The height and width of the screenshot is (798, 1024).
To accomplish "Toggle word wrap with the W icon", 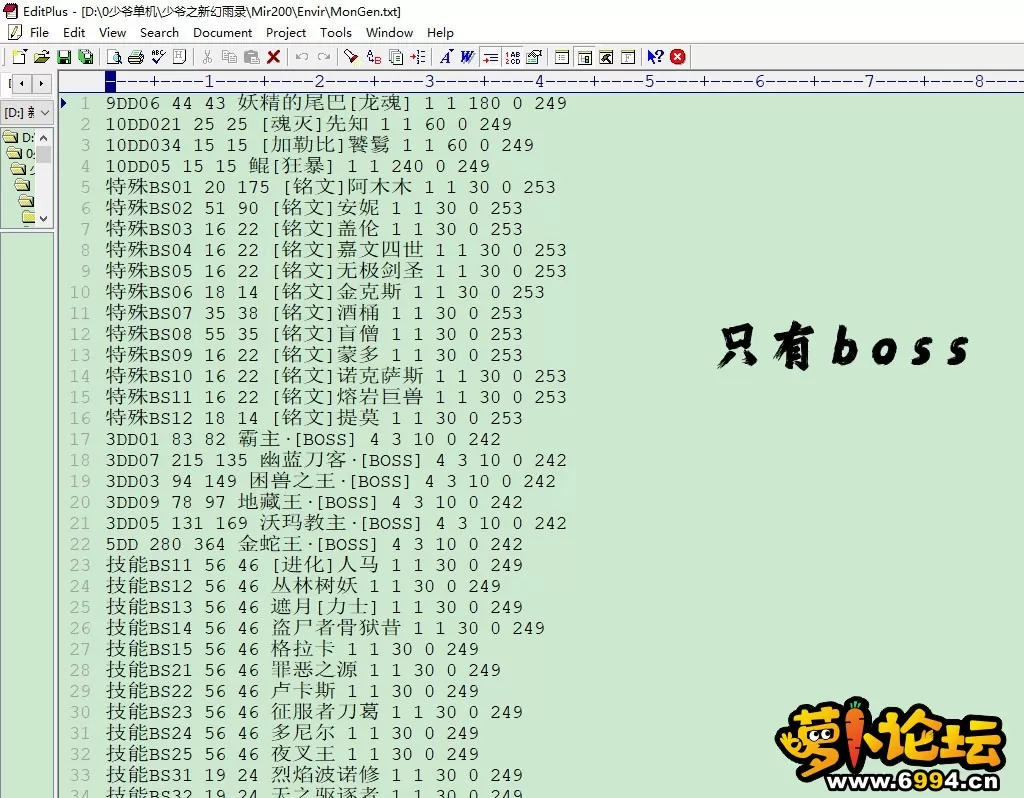I will click(x=468, y=57).
